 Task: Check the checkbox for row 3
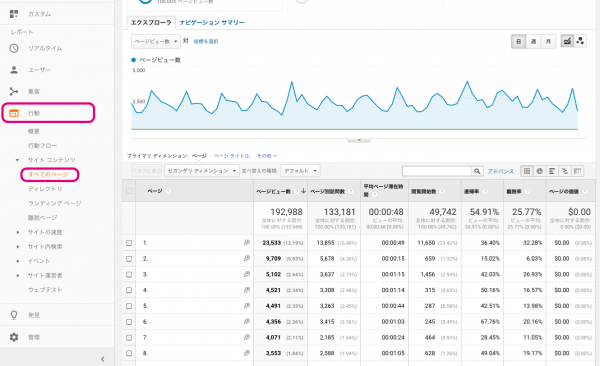pos(129,274)
